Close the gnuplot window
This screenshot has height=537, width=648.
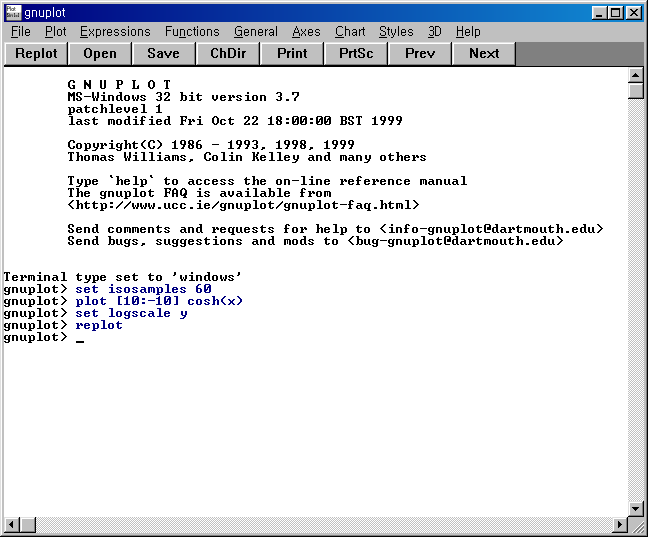[634, 13]
